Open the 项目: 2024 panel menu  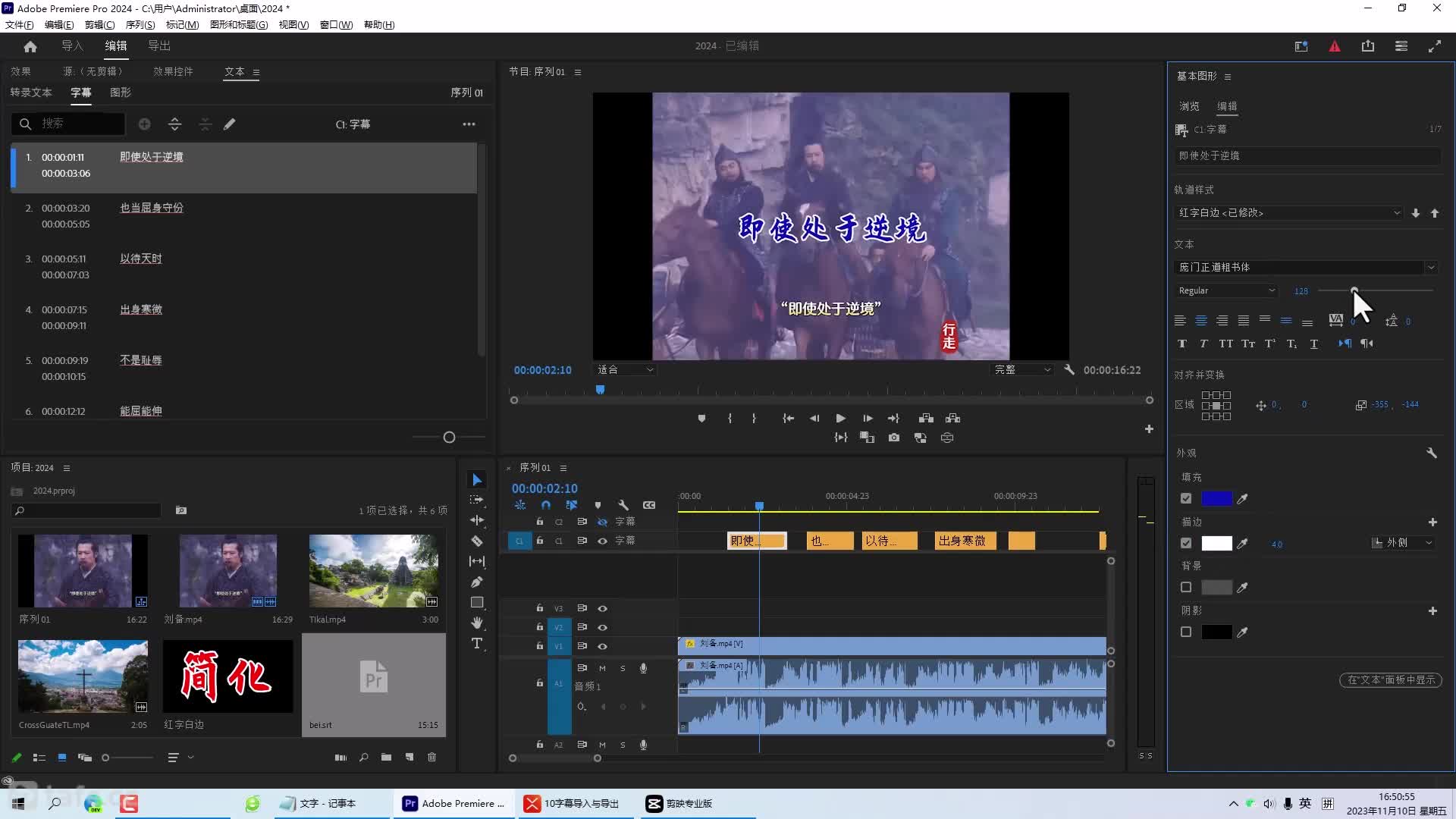(x=67, y=468)
